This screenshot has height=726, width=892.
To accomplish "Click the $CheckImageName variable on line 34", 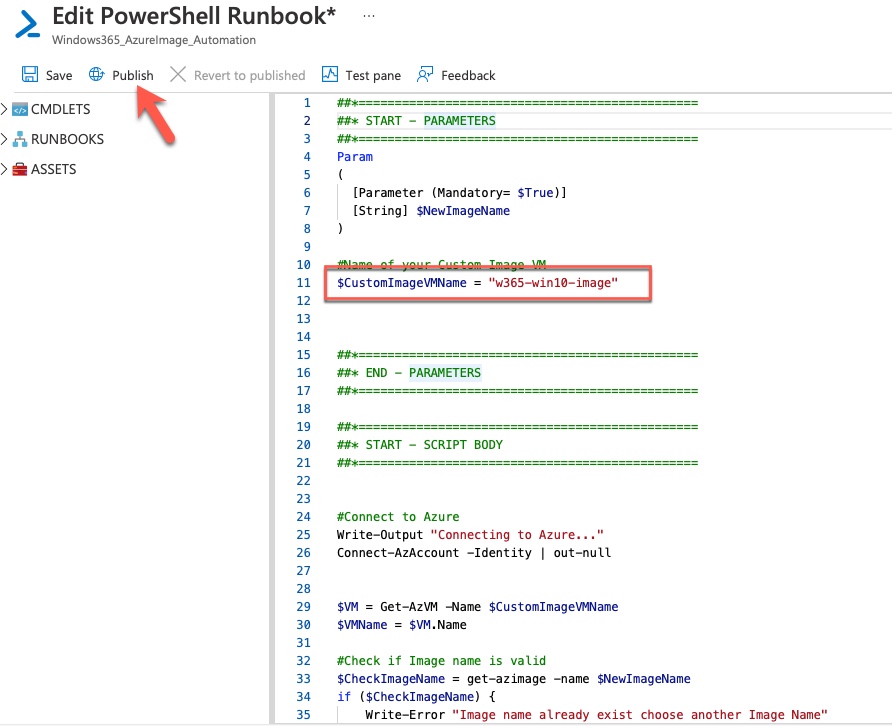I will click(x=420, y=697).
